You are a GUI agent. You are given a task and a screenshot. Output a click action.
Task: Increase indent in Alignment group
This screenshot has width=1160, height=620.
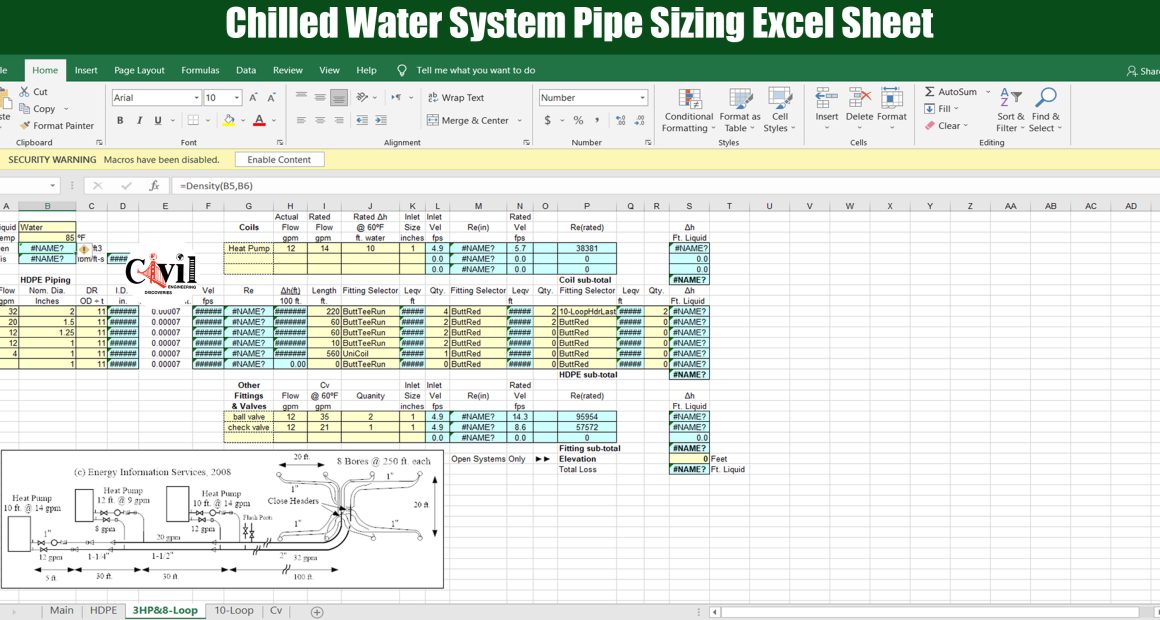coord(380,121)
